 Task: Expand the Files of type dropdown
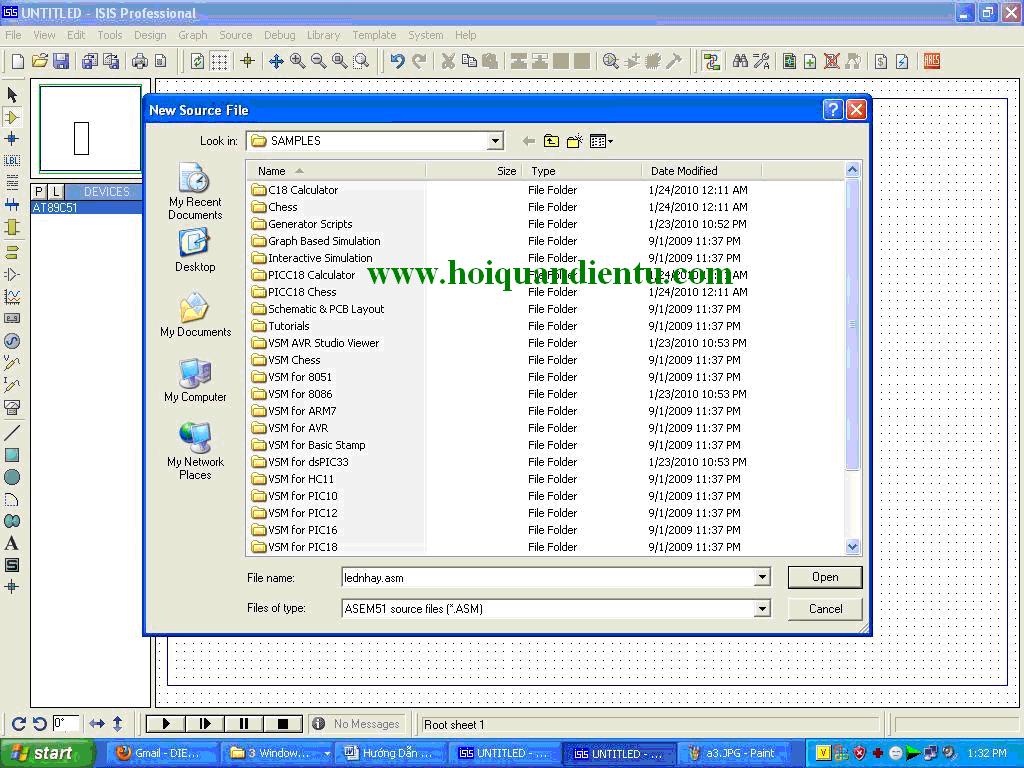point(762,609)
